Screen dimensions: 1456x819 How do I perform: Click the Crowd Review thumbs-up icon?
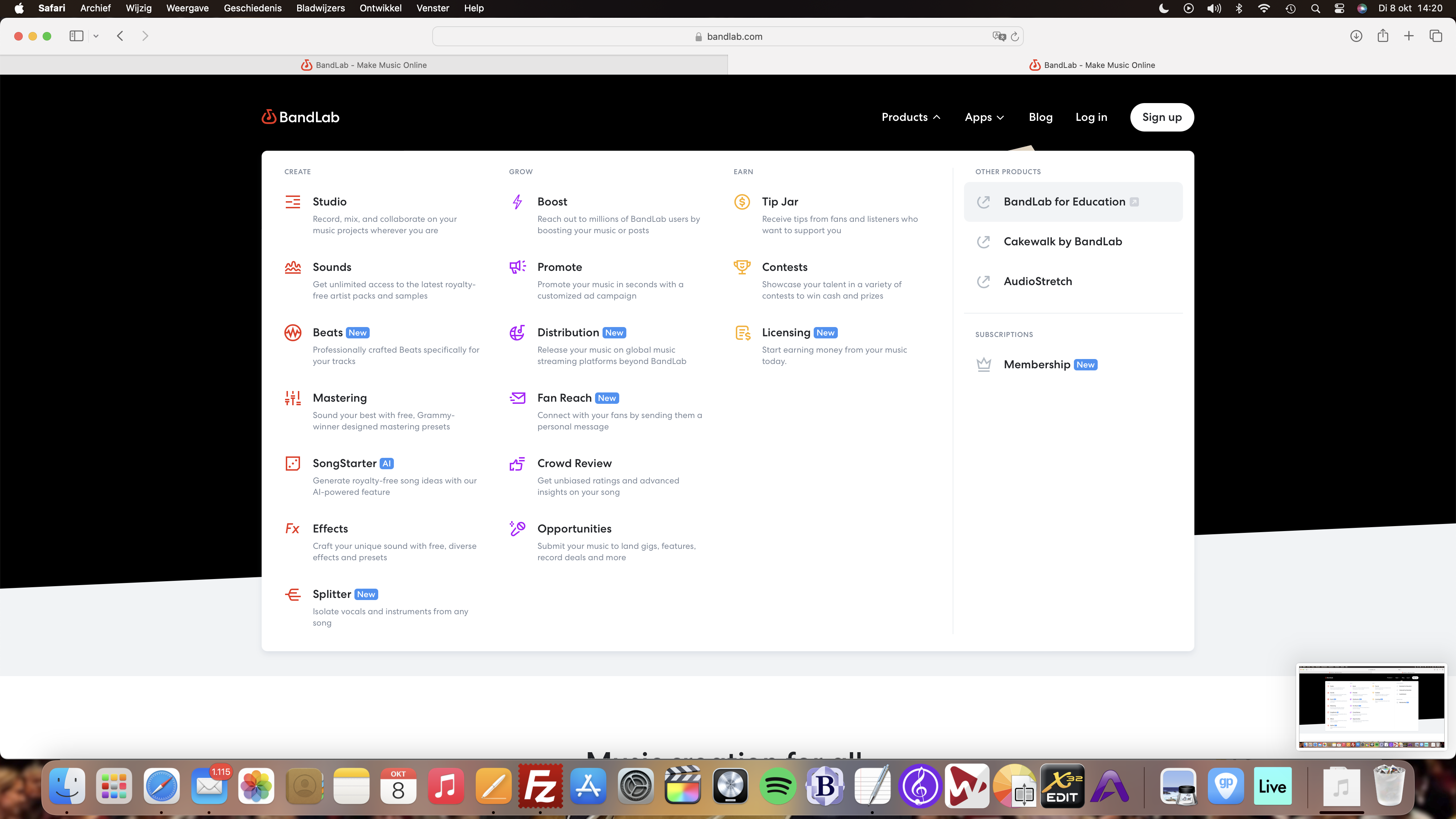[517, 464]
